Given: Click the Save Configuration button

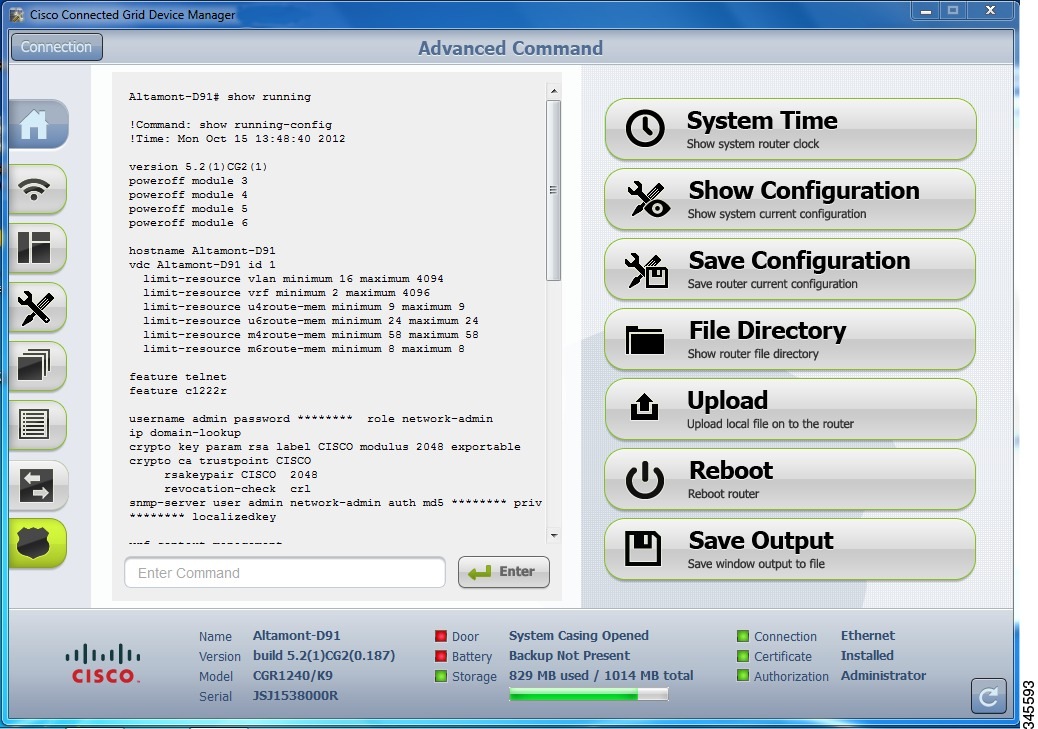Looking at the screenshot, I should pos(790,269).
